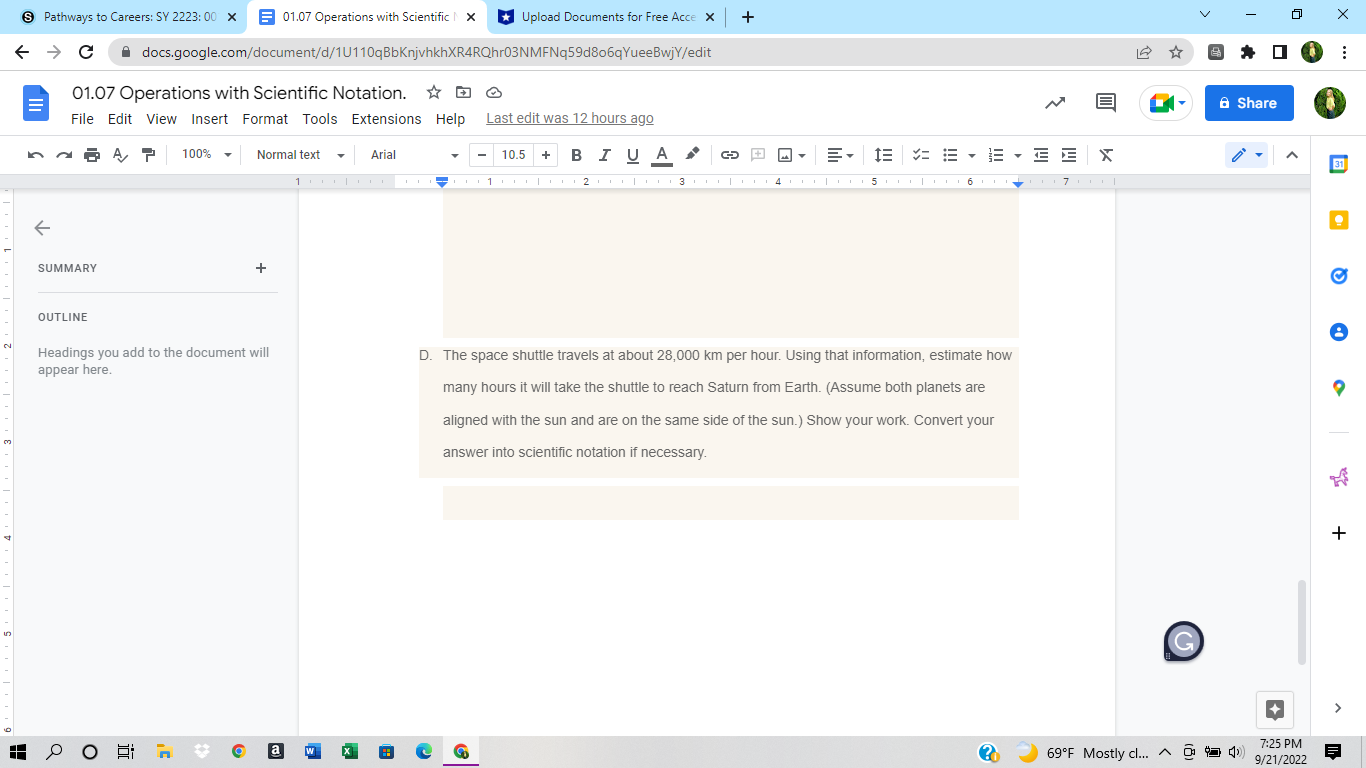Increase the paragraph indent
This screenshot has height=768, width=1366.
click(x=1069, y=155)
